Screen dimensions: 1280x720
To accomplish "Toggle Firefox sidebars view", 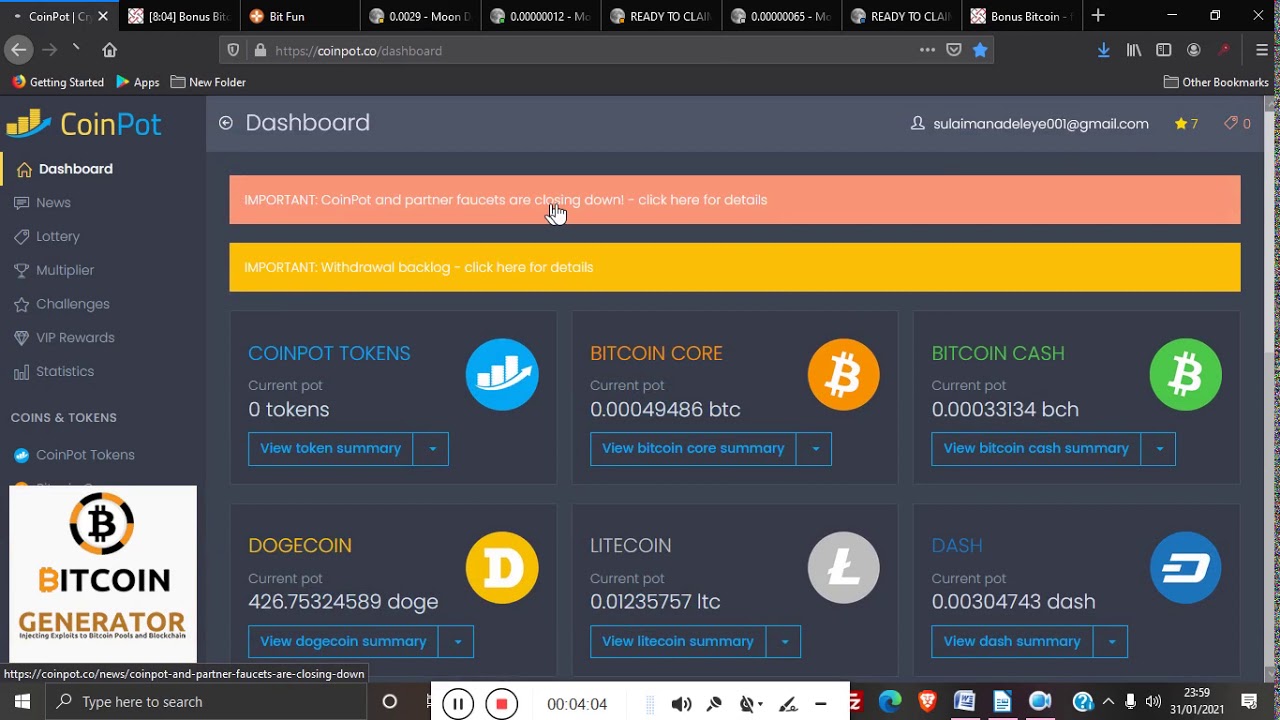I will [x=1164, y=50].
